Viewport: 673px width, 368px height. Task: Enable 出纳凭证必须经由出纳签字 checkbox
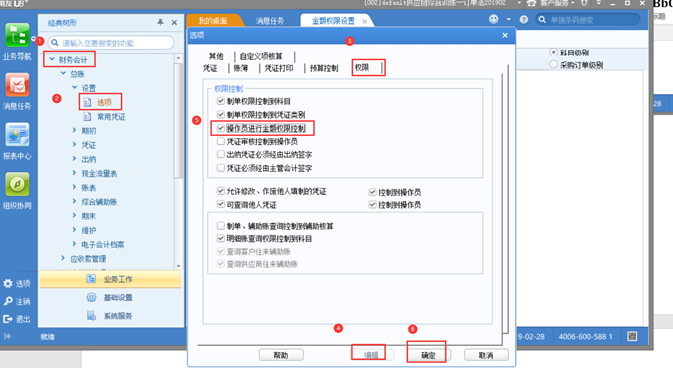click(221, 155)
